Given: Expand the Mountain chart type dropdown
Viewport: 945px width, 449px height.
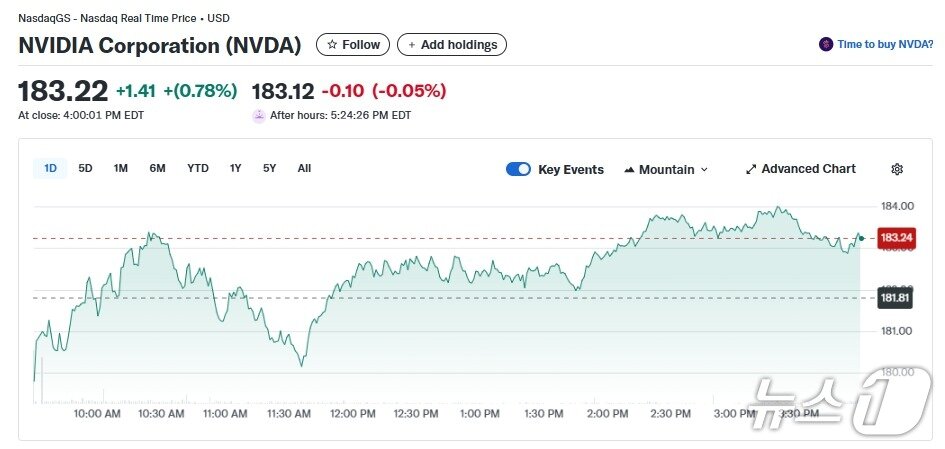Looking at the screenshot, I should tap(703, 170).
